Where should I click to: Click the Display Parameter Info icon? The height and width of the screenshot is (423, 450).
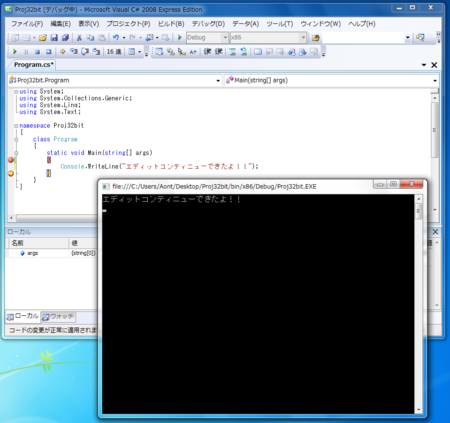pos(170,52)
